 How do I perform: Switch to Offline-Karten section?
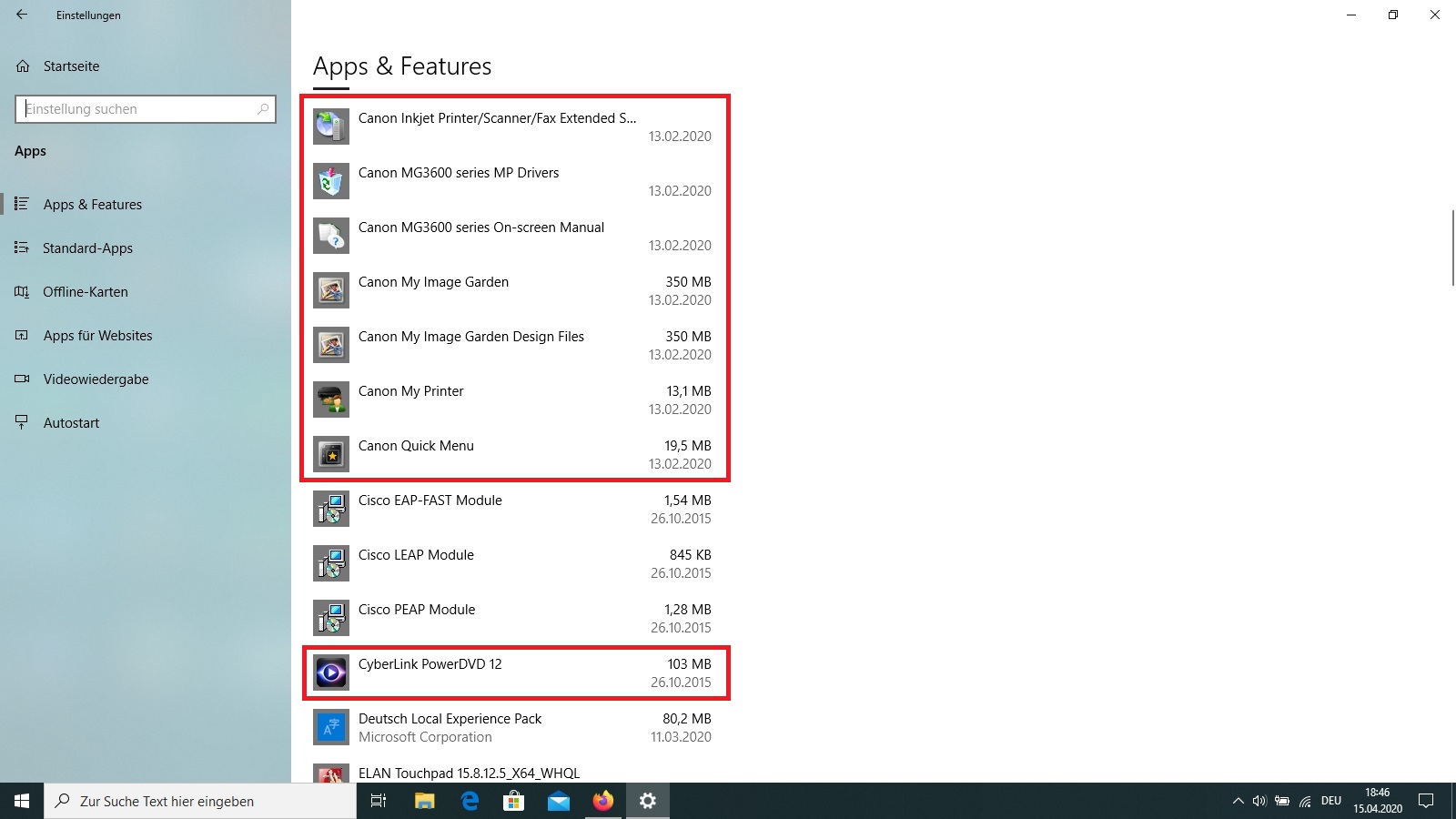pos(86,292)
